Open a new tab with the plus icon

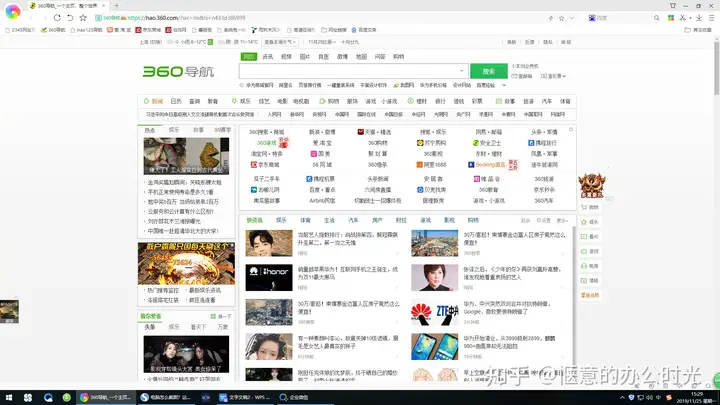coord(117,6)
